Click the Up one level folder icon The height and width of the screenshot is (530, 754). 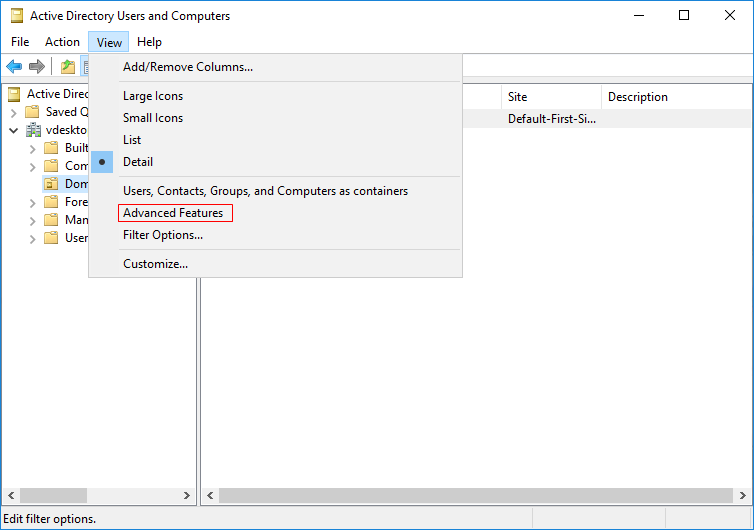68,66
